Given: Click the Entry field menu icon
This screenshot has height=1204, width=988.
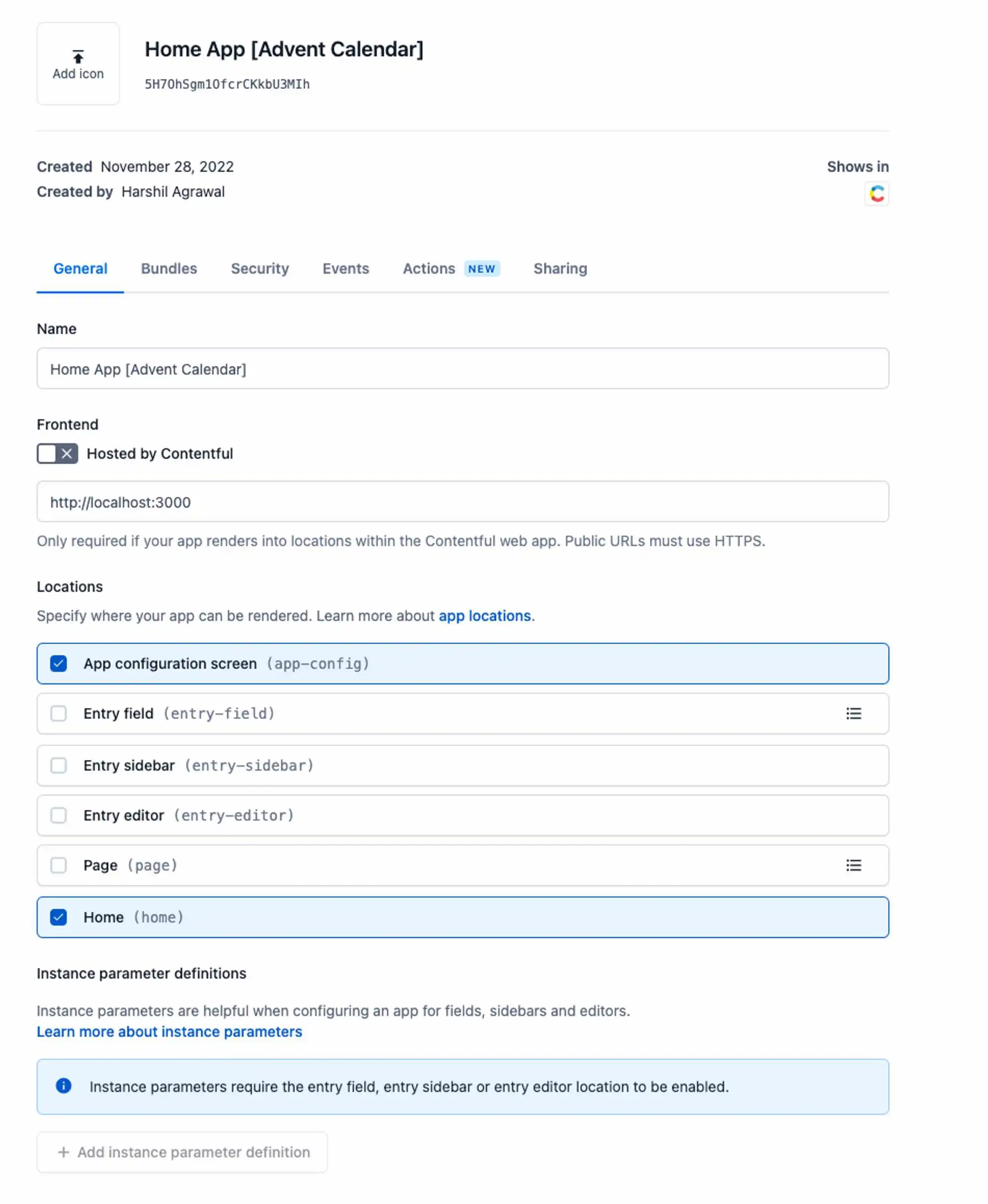Looking at the screenshot, I should click(x=854, y=713).
